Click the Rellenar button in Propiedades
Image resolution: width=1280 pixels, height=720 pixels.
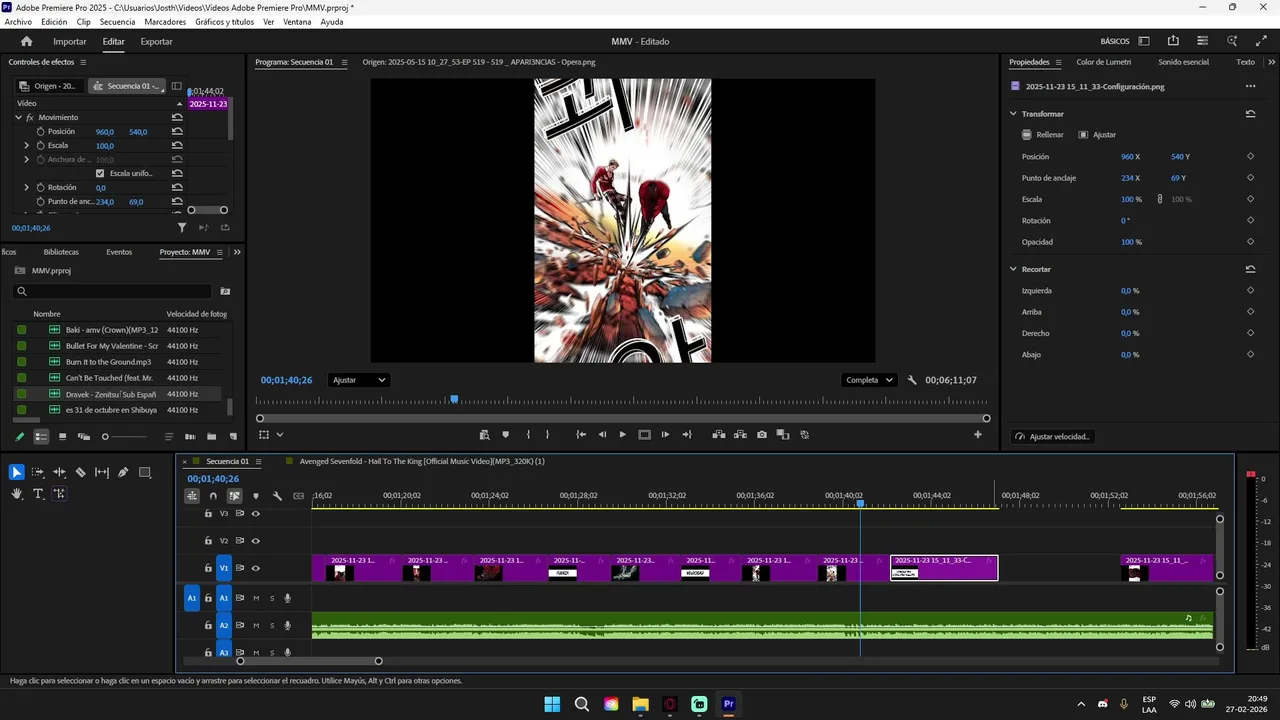1042,135
